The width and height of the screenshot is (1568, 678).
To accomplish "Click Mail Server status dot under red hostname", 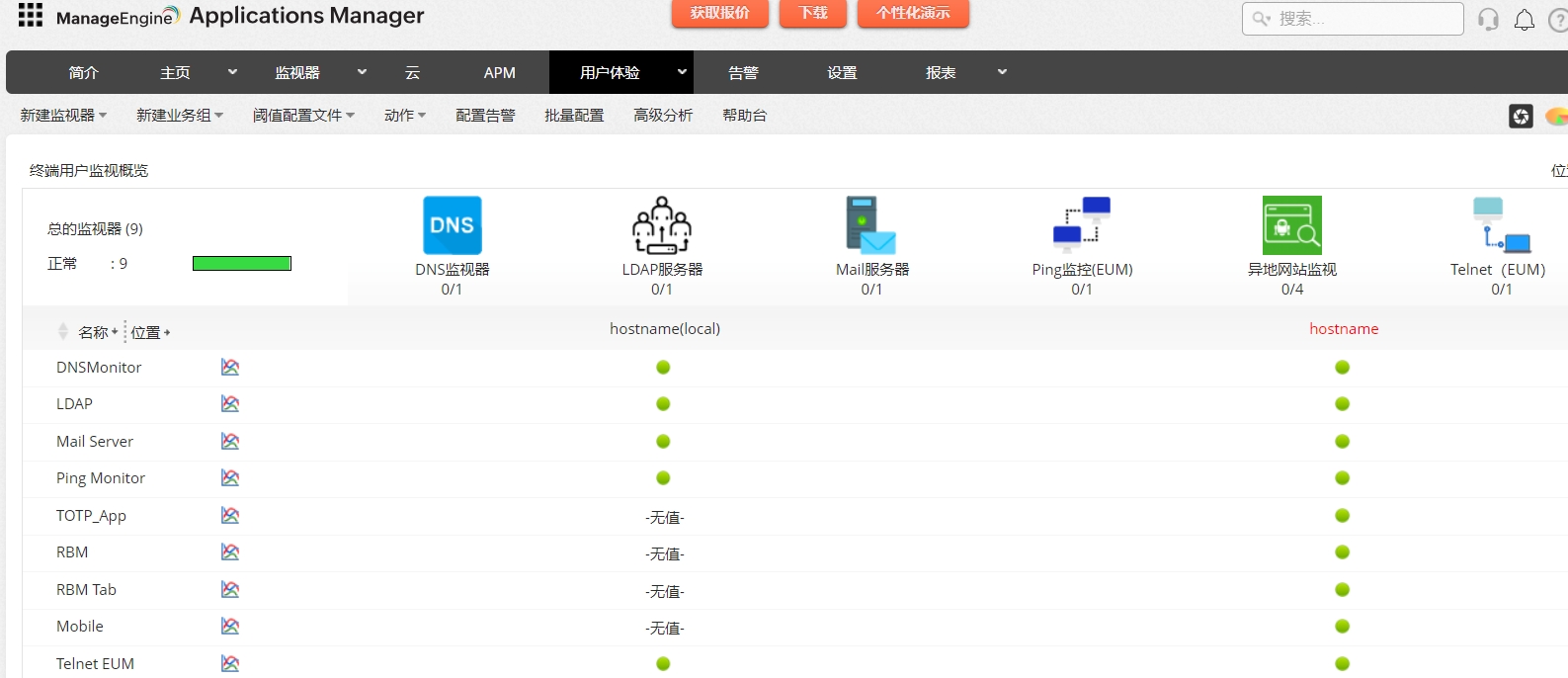I will (x=1342, y=441).
